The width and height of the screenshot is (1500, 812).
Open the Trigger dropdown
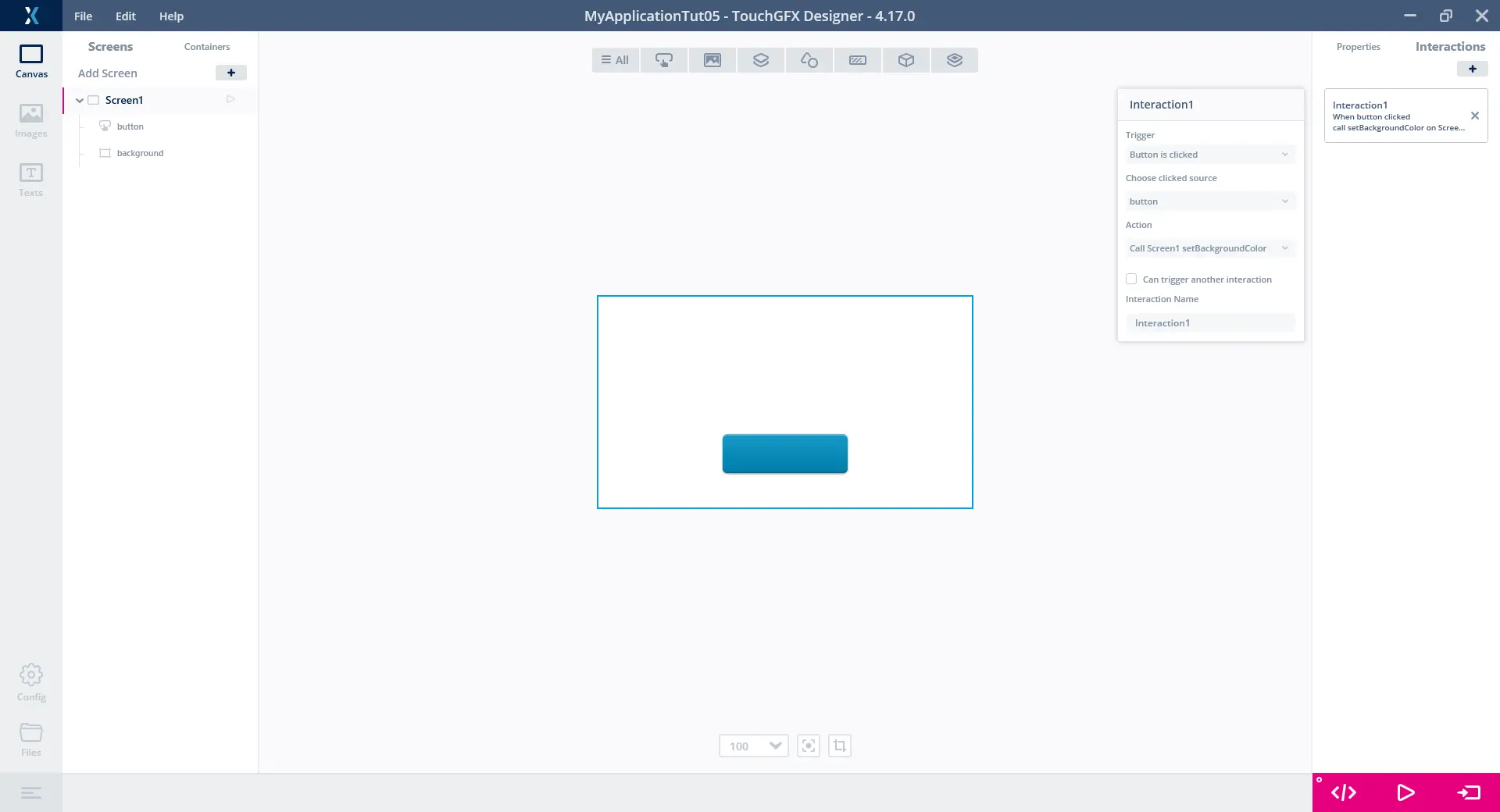1209,155
